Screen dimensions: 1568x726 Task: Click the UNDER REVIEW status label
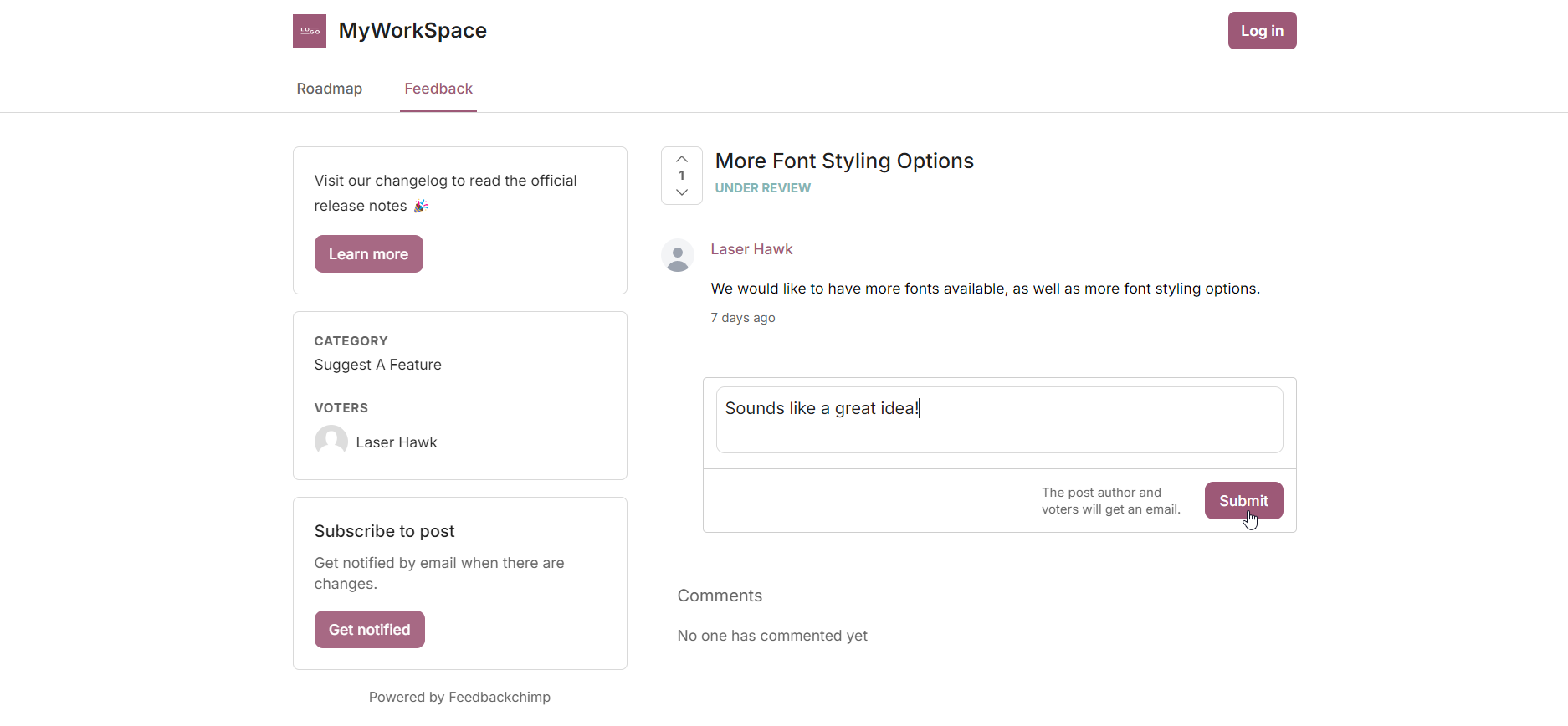763,188
